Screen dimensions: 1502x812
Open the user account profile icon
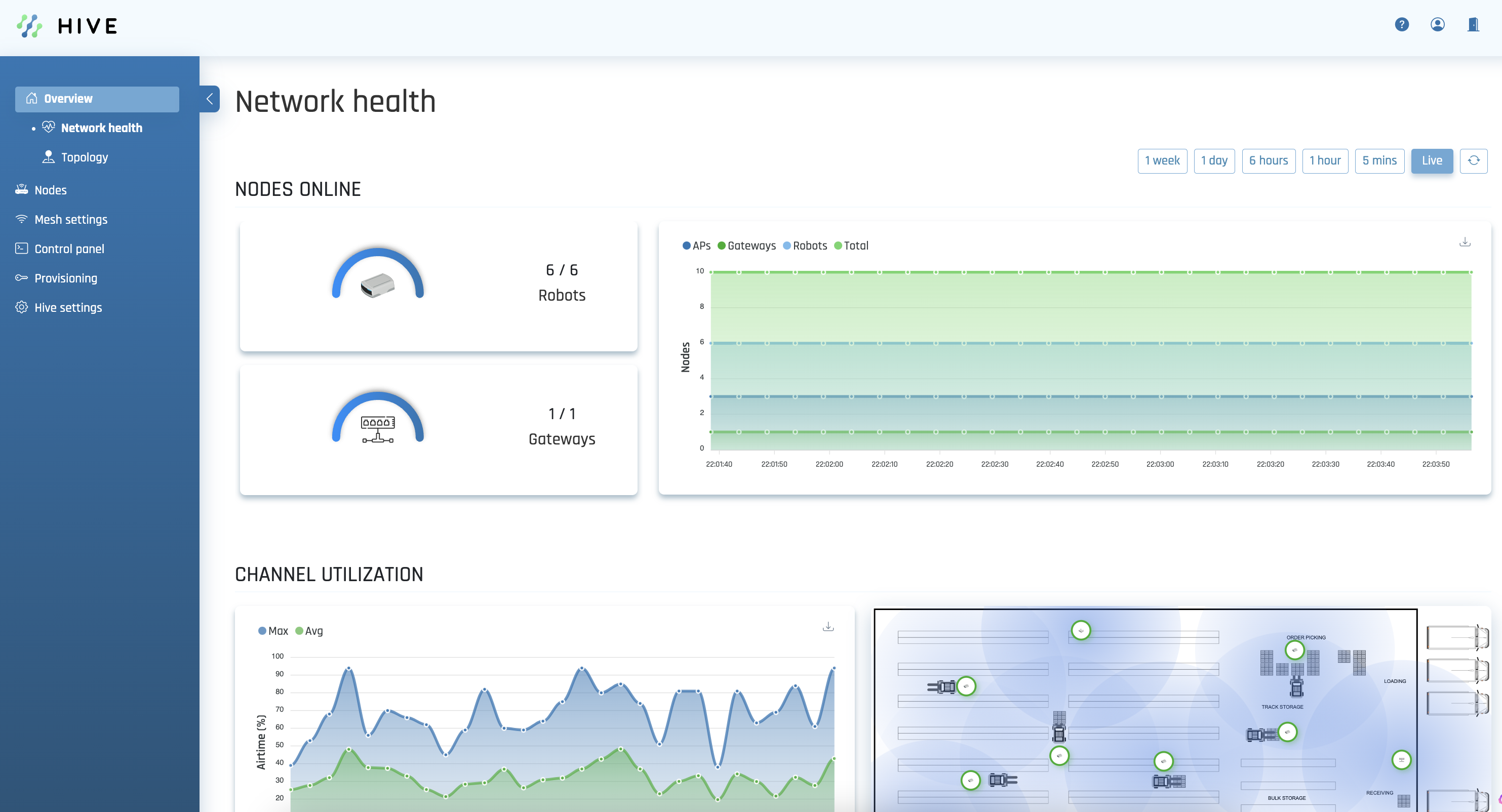tap(1437, 24)
